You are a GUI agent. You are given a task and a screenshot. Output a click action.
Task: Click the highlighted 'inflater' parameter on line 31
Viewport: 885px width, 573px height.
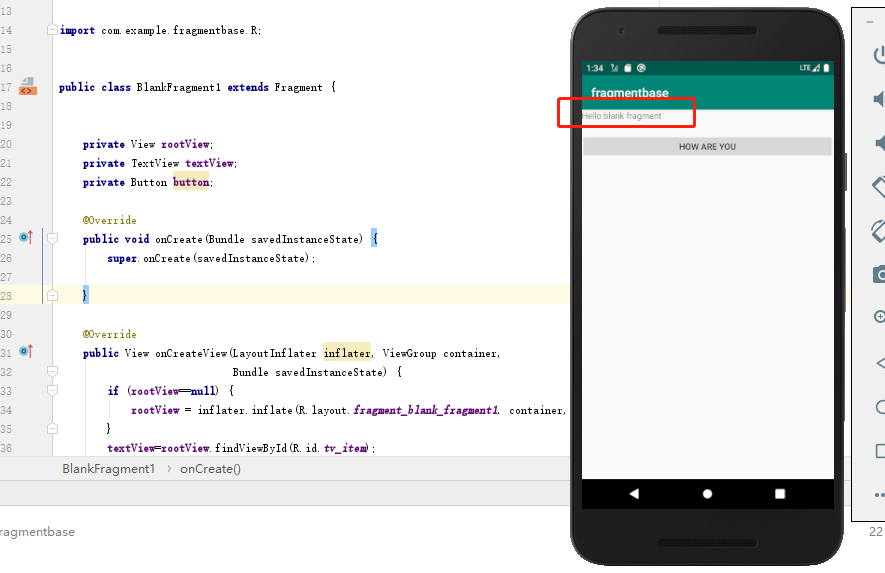click(x=347, y=353)
